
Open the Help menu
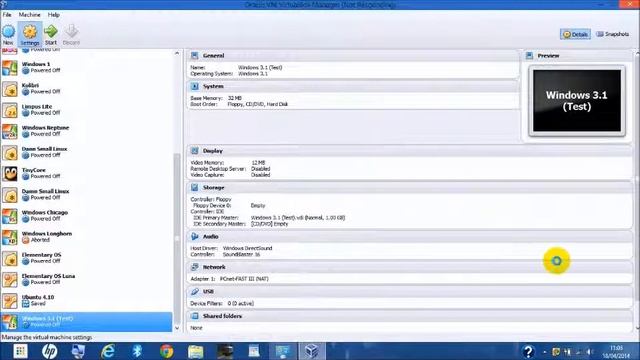click(54, 15)
